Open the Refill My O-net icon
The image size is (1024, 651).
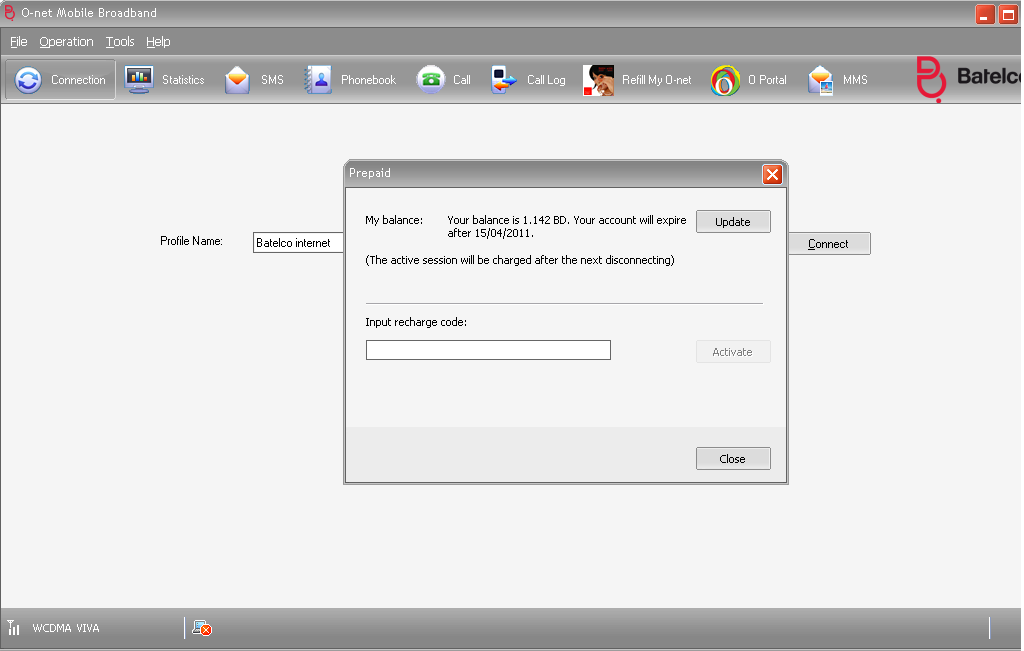pos(598,80)
